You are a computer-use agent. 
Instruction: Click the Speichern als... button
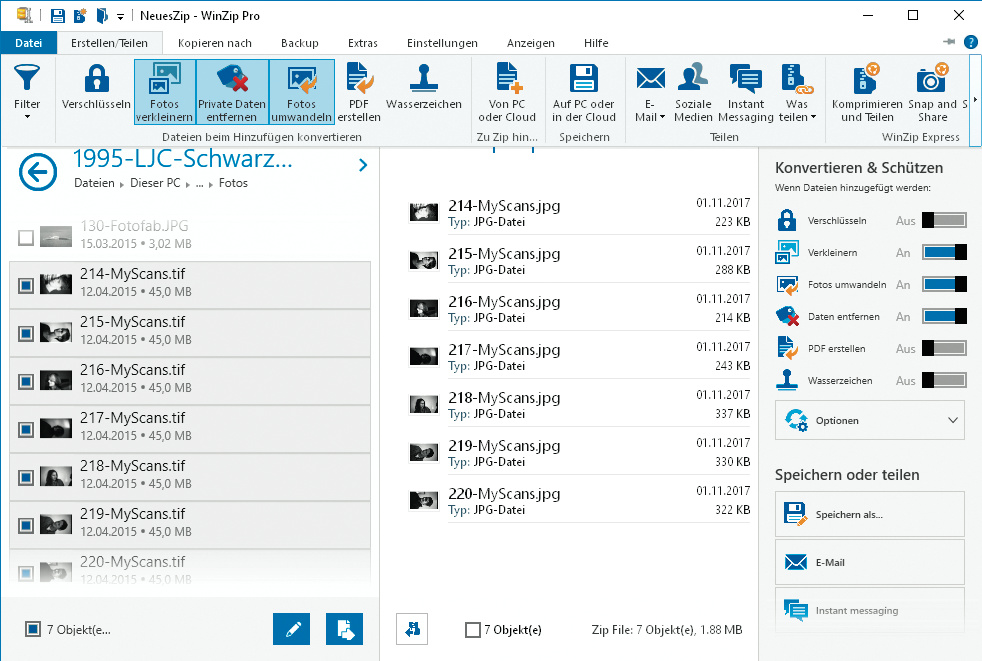point(869,515)
